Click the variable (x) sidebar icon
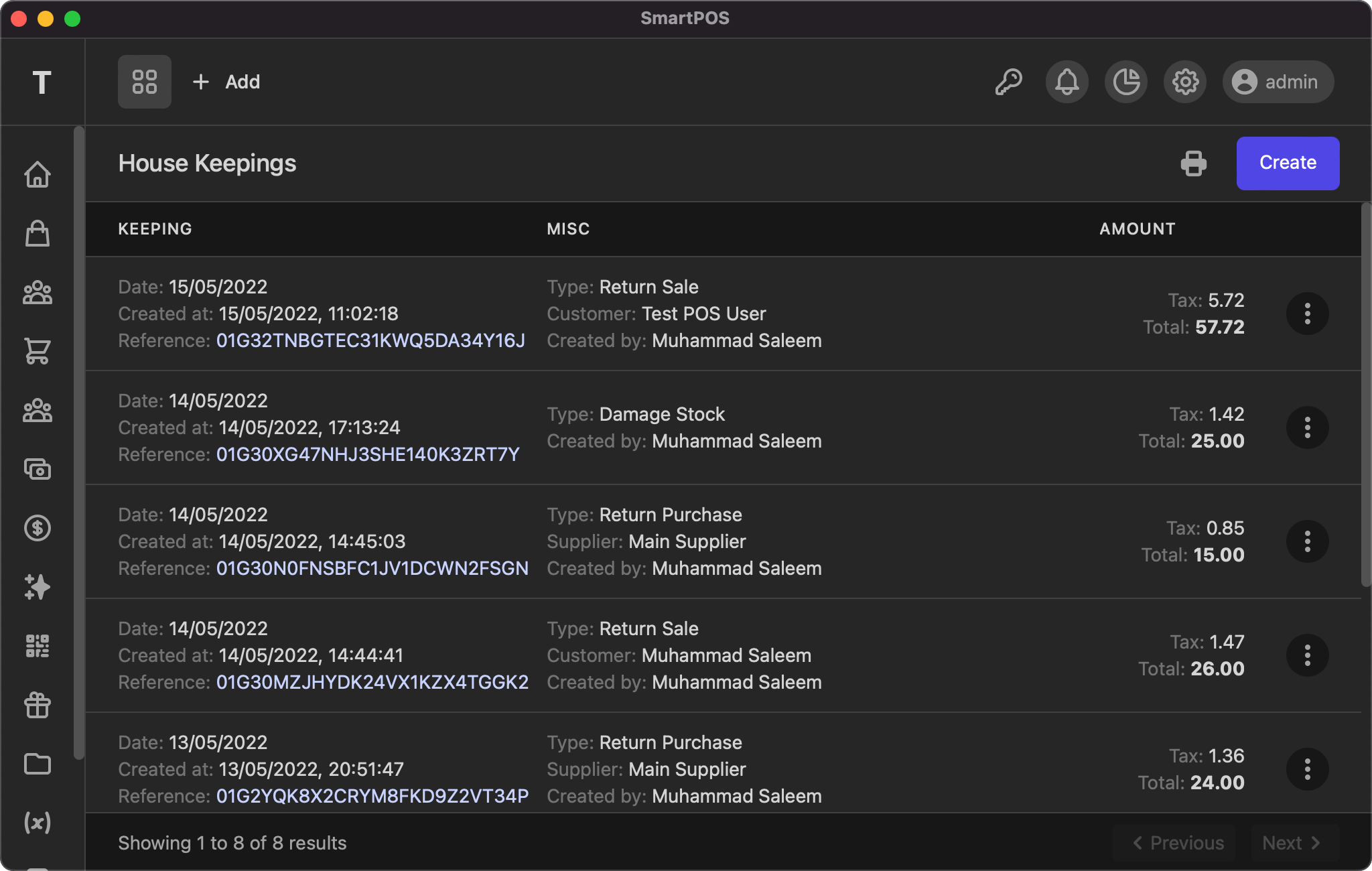1372x871 pixels. tap(38, 822)
